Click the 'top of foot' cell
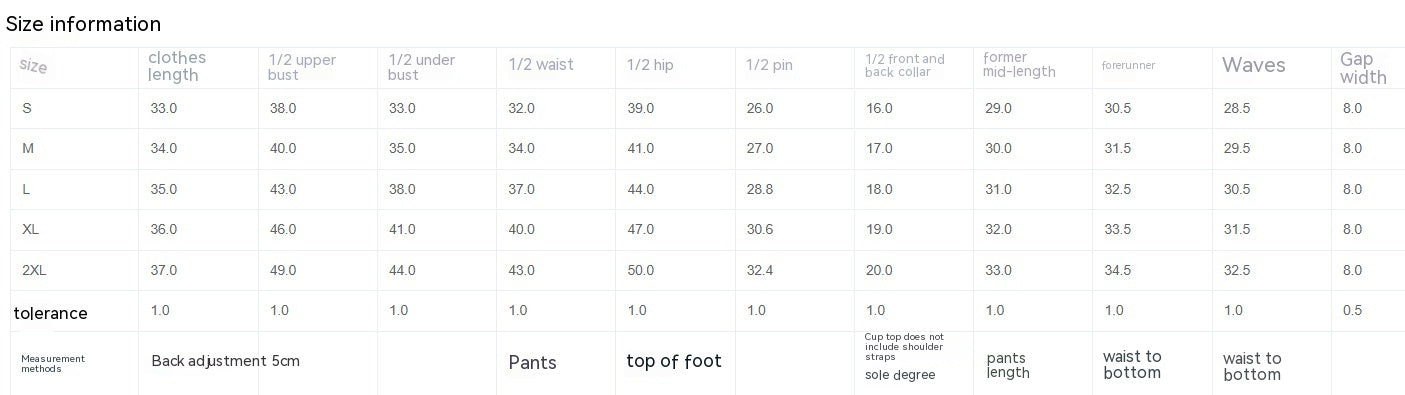Viewport: 1405px width, 395px height. coord(674,361)
